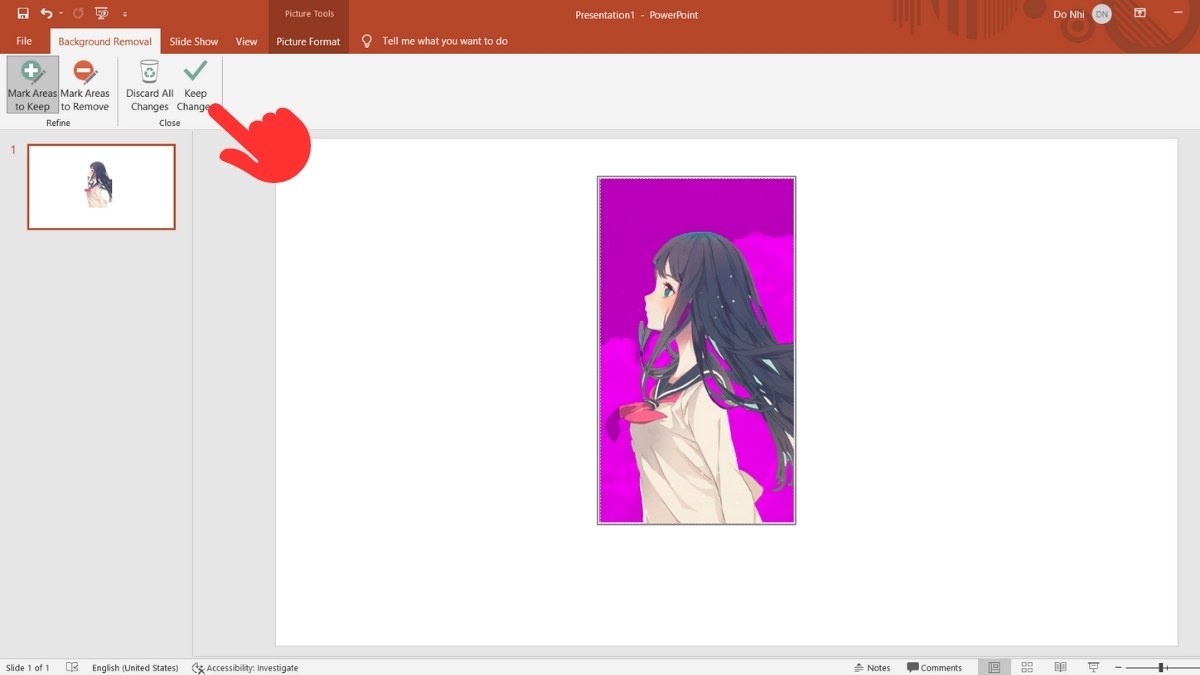The image size is (1200, 675).
Task: Open Ribbon Display Options
Action: pyautogui.click(x=1140, y=14)
